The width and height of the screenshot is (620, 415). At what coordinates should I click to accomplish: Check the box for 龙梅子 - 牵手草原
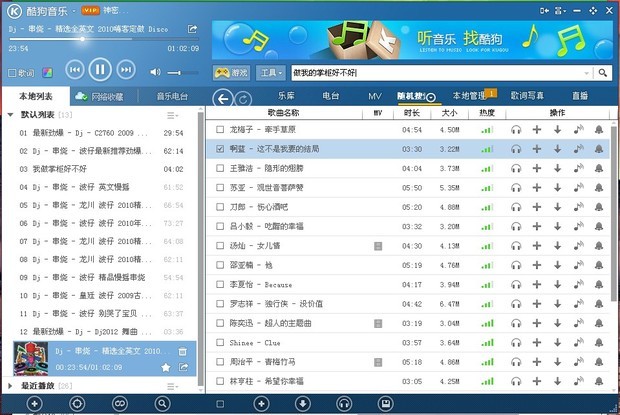coord(220,130)
